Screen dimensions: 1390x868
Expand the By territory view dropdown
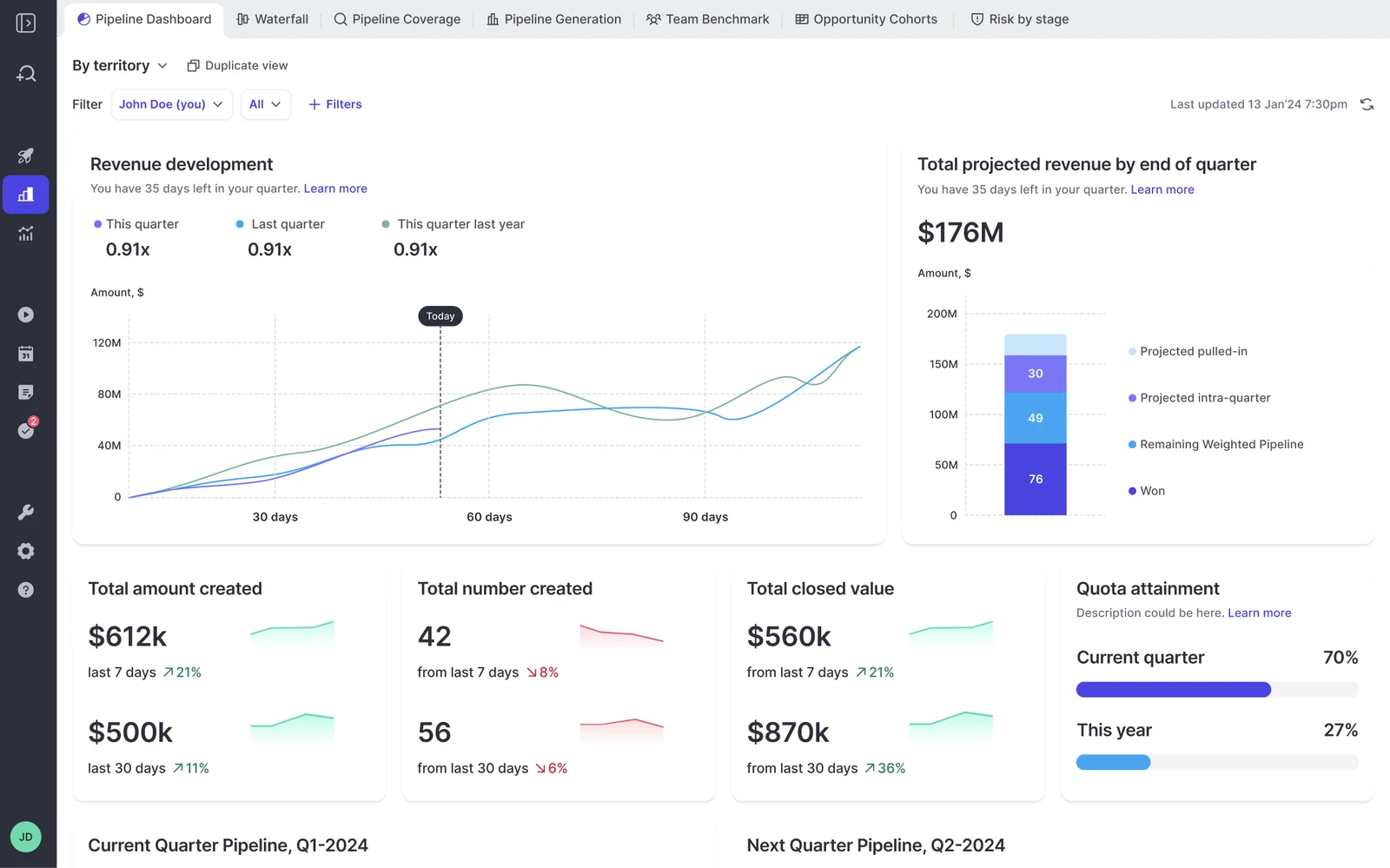(120, 65)
